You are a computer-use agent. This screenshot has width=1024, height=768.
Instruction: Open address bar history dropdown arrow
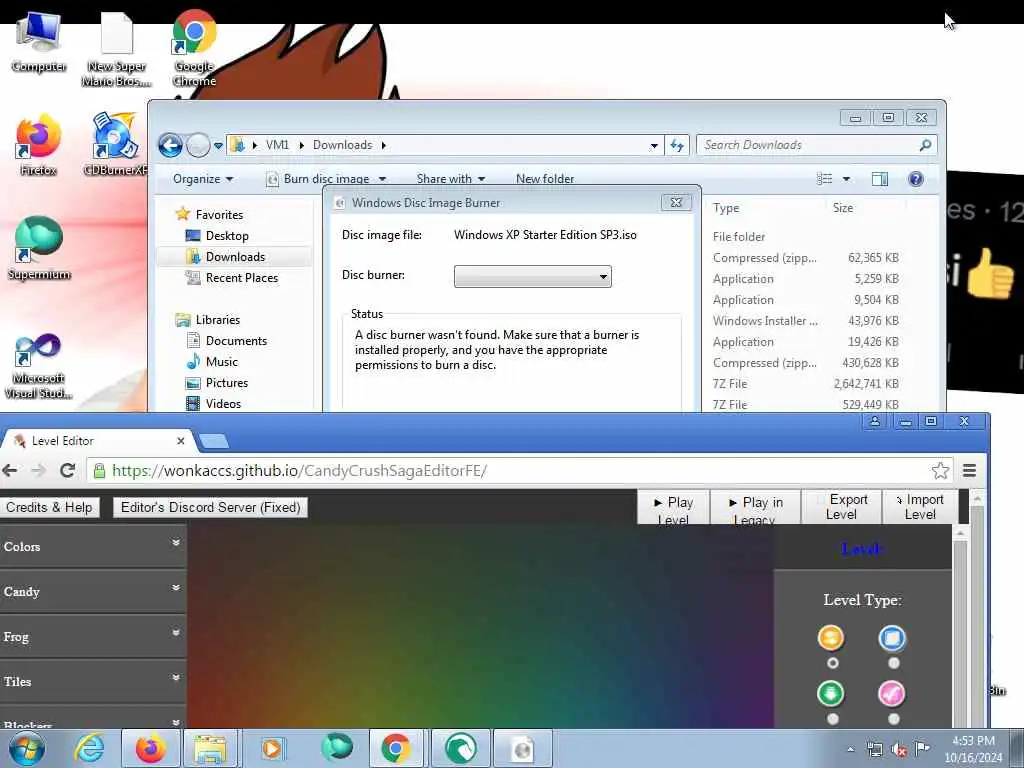pos(654,146)
